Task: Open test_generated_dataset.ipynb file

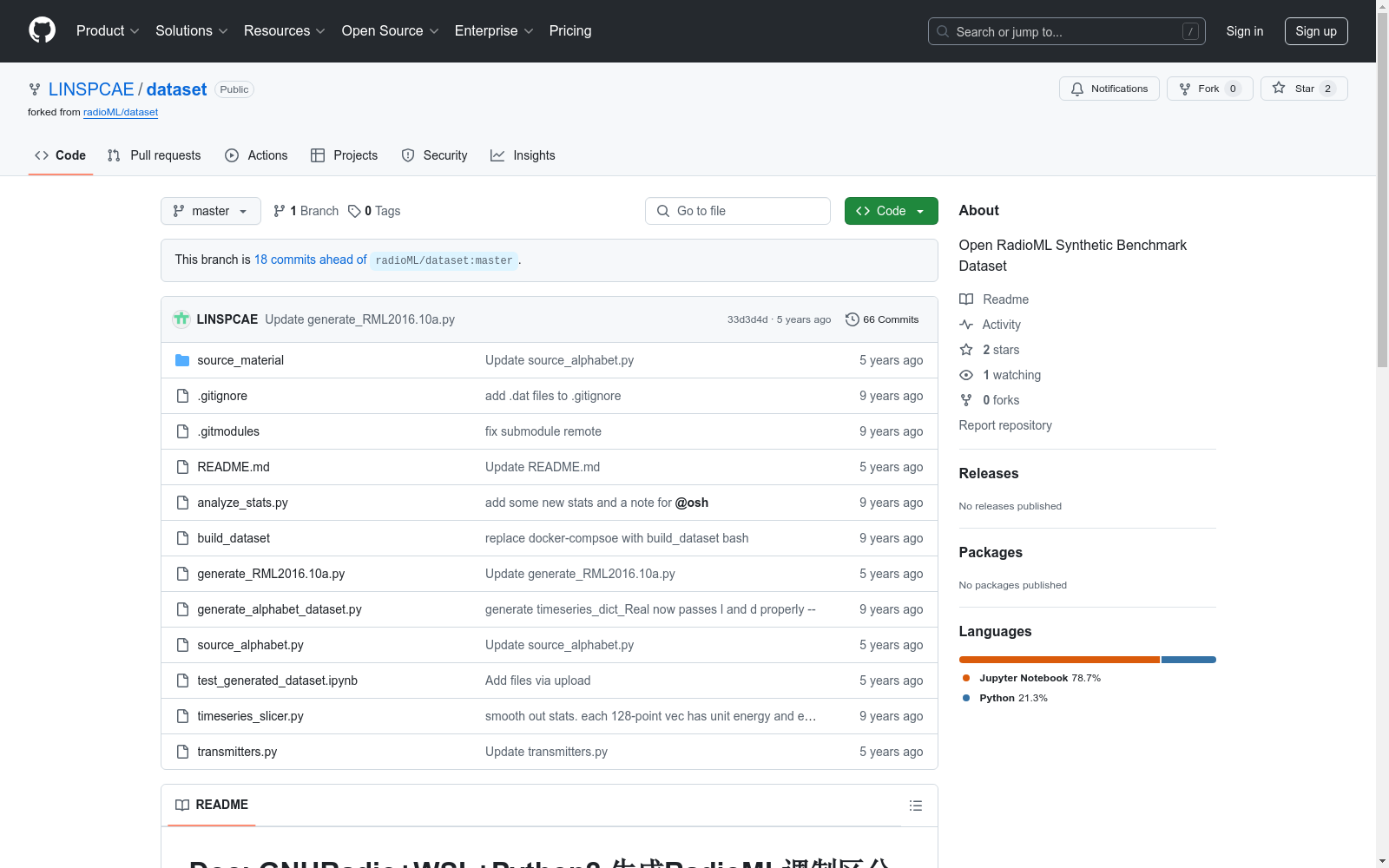Action: [x=278, y=681]
